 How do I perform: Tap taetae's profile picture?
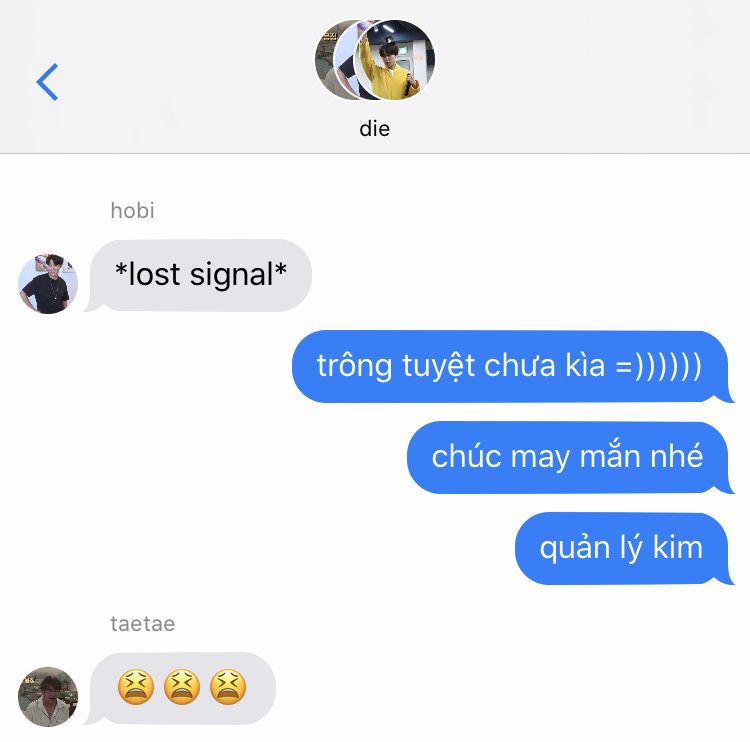pyautogui.click(x=48, y=697)
